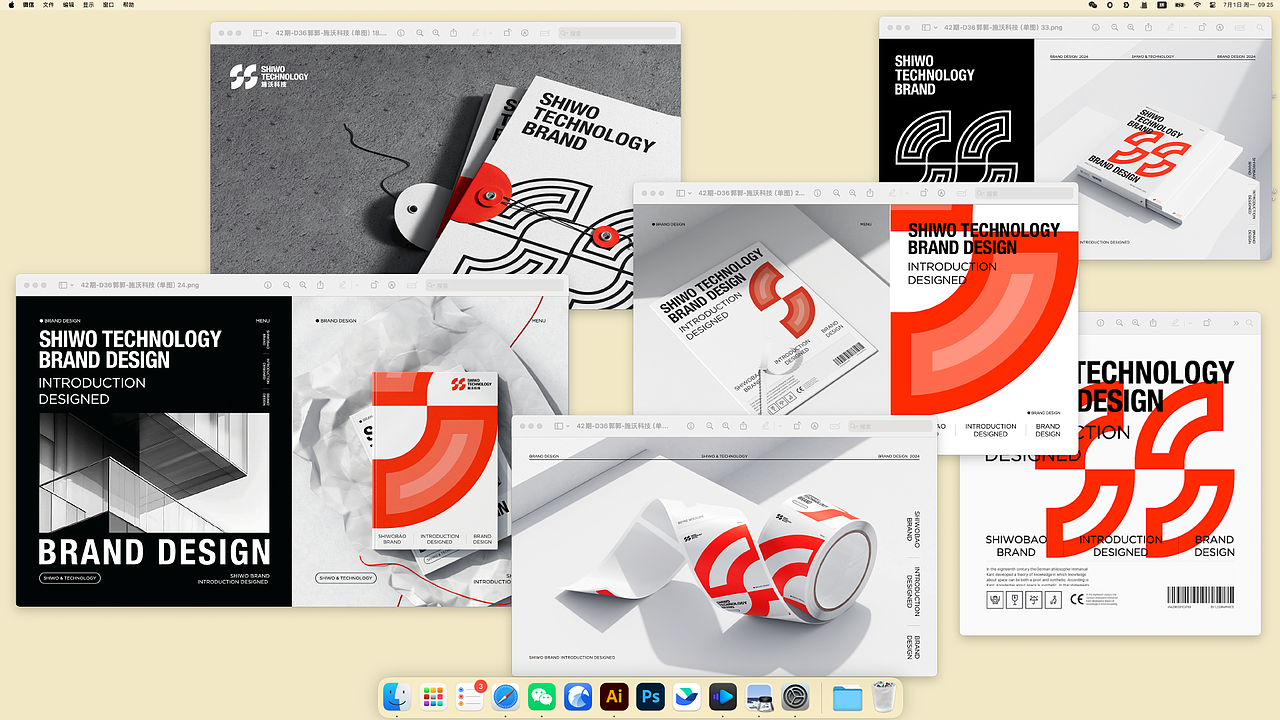Viewport: 1280px width, 720px height.
Task: Zoom out in the 33.png window
Action: tap(1115, 27)
